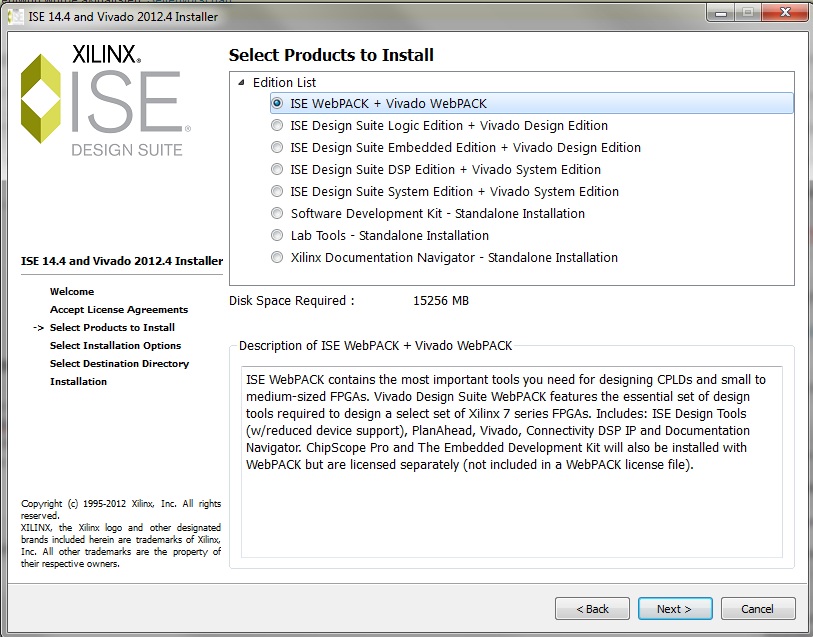
Task: Minimize the installer window
Action: [720, 12]
